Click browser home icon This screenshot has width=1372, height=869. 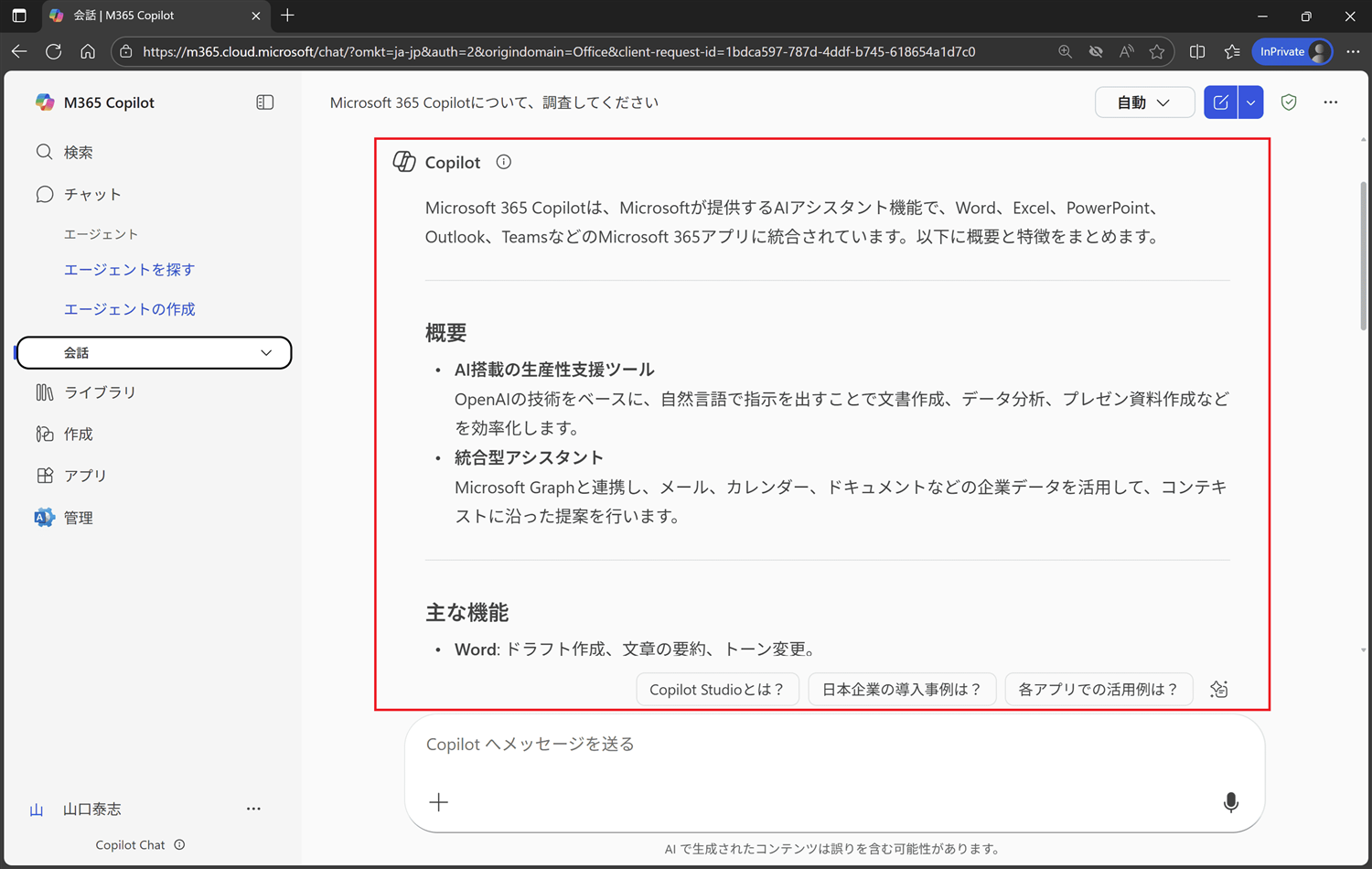88,51
